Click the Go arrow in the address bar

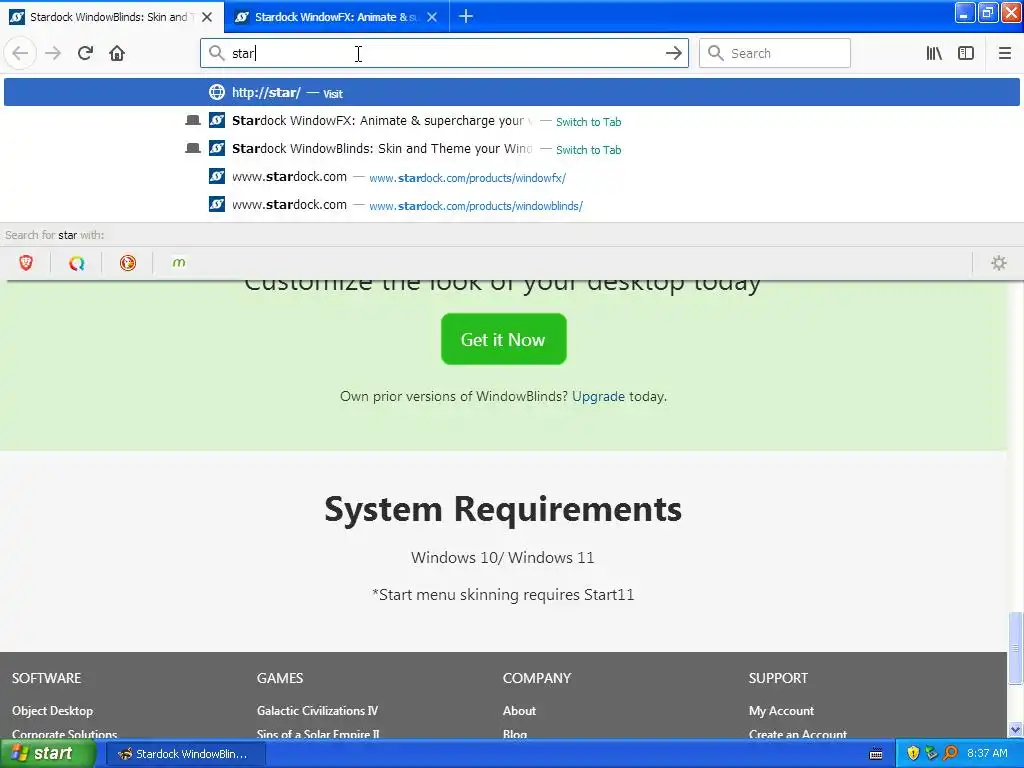(673, 54)
